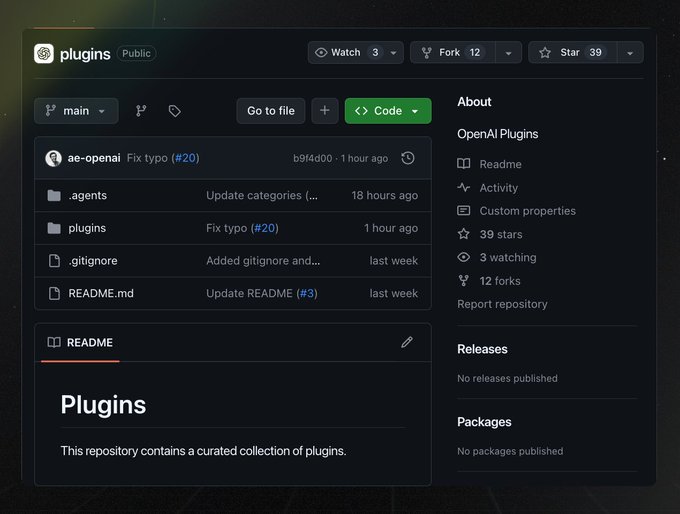This screenshot has width=680, height=514.
Task: Expand the green Code dropdown
Action: [388, 111]
